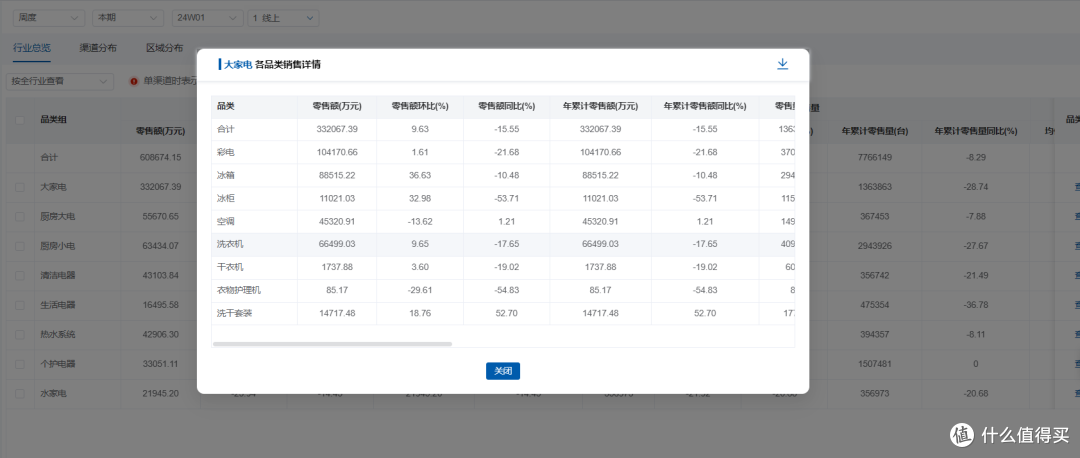Image resolution: width=1080 pixels, height=458 pixels.
Task: Click the -36.78 value in the background table
Action: [975, 304]
